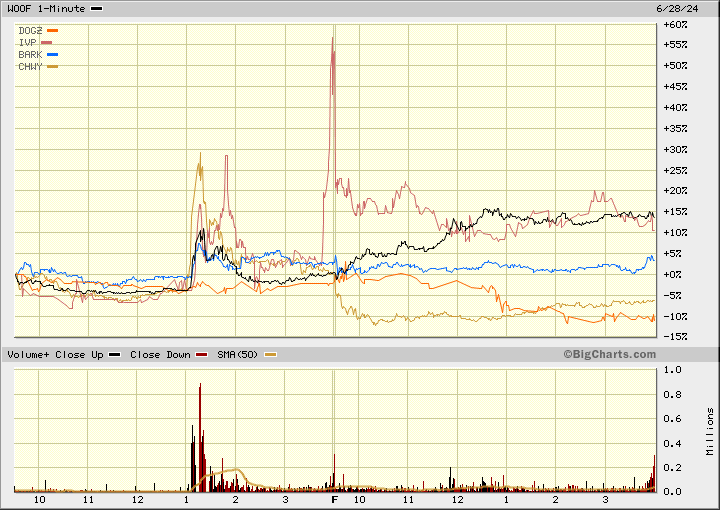Click the +15% axis label
The image size is (720, 510).
675,212
